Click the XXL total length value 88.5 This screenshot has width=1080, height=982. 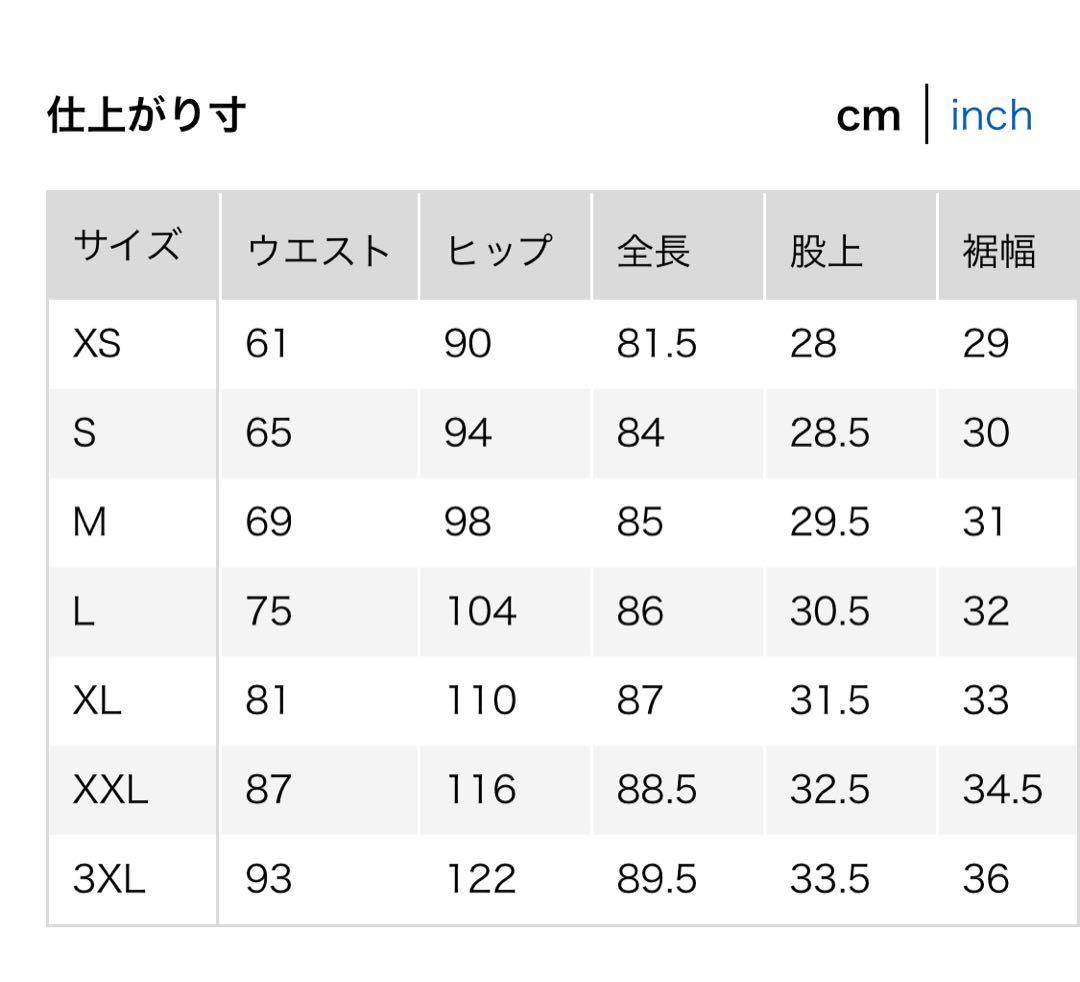point(656,790)
